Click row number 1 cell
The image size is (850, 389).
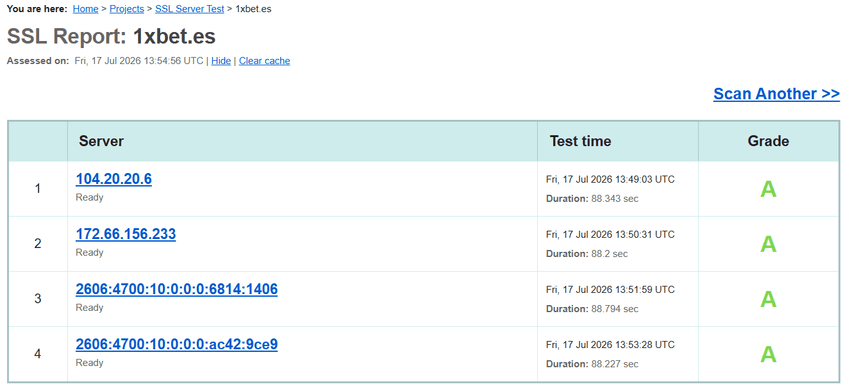pos(37,189)
